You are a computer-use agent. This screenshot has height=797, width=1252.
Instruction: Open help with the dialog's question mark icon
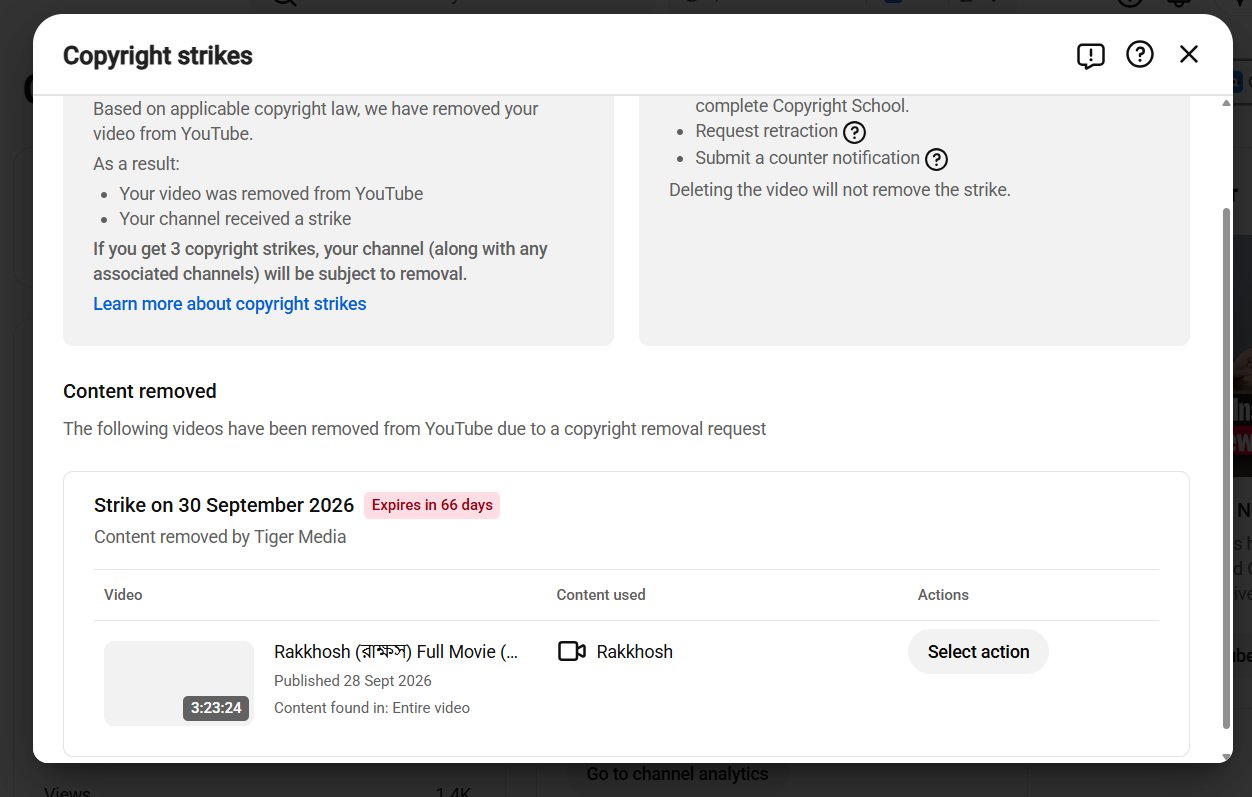click(1140, 55)
